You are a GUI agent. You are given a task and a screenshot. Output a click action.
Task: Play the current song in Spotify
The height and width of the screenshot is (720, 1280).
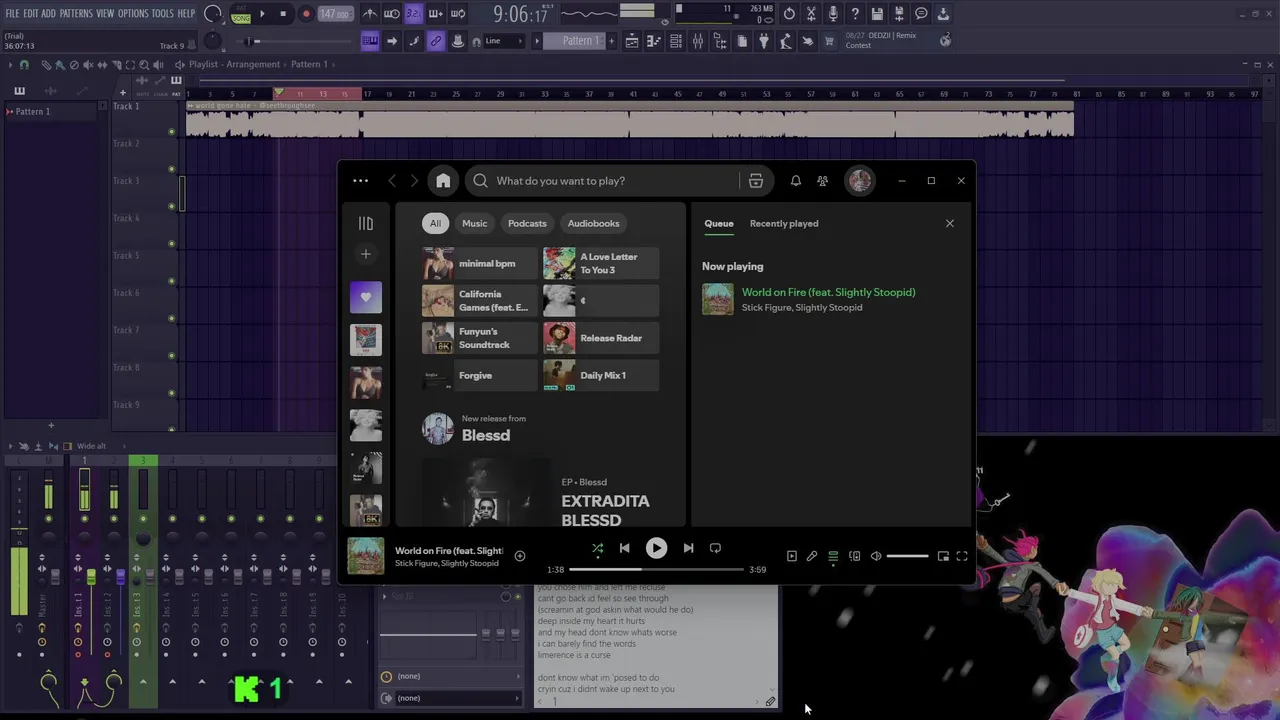(656, 548)
